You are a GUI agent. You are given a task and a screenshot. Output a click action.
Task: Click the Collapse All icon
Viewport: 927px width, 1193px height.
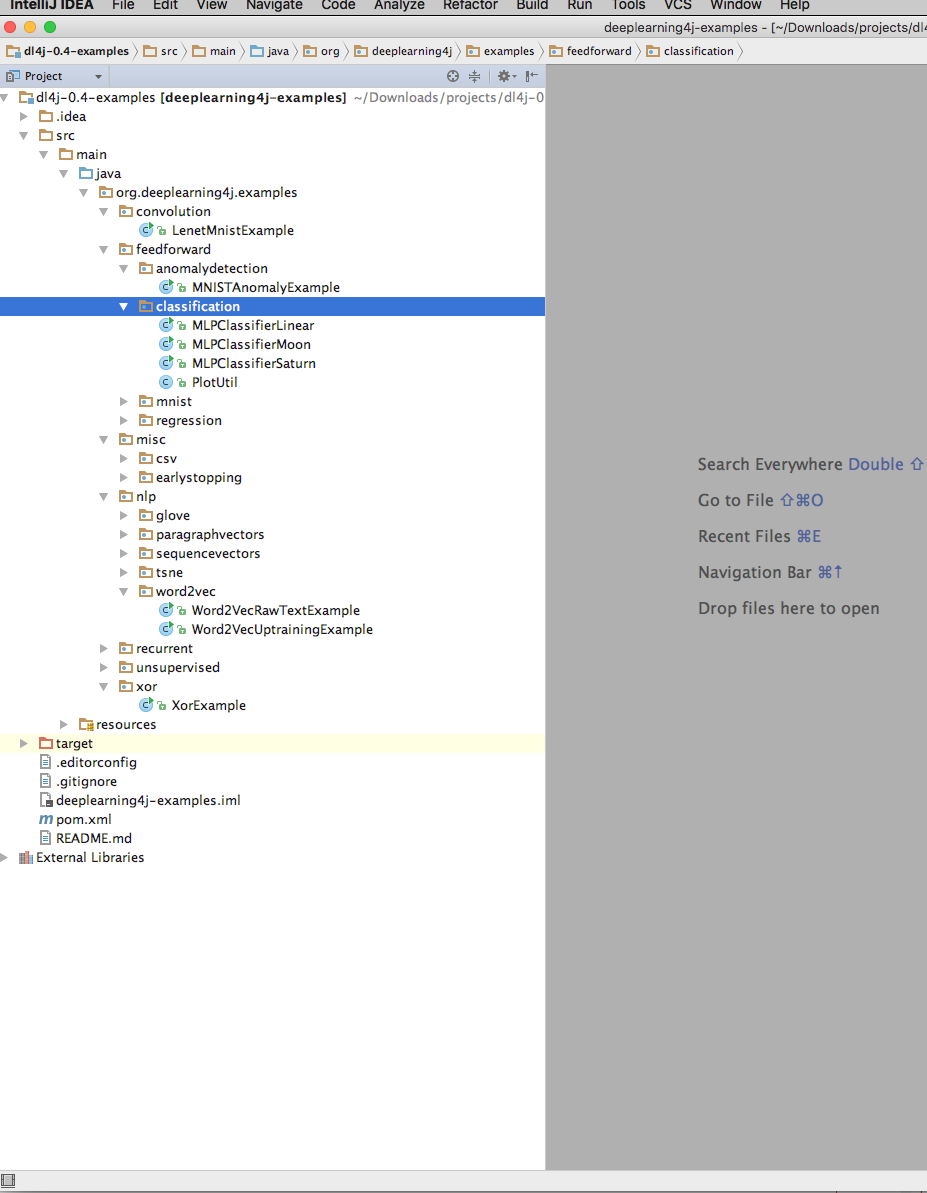click(x=475, y=76)
